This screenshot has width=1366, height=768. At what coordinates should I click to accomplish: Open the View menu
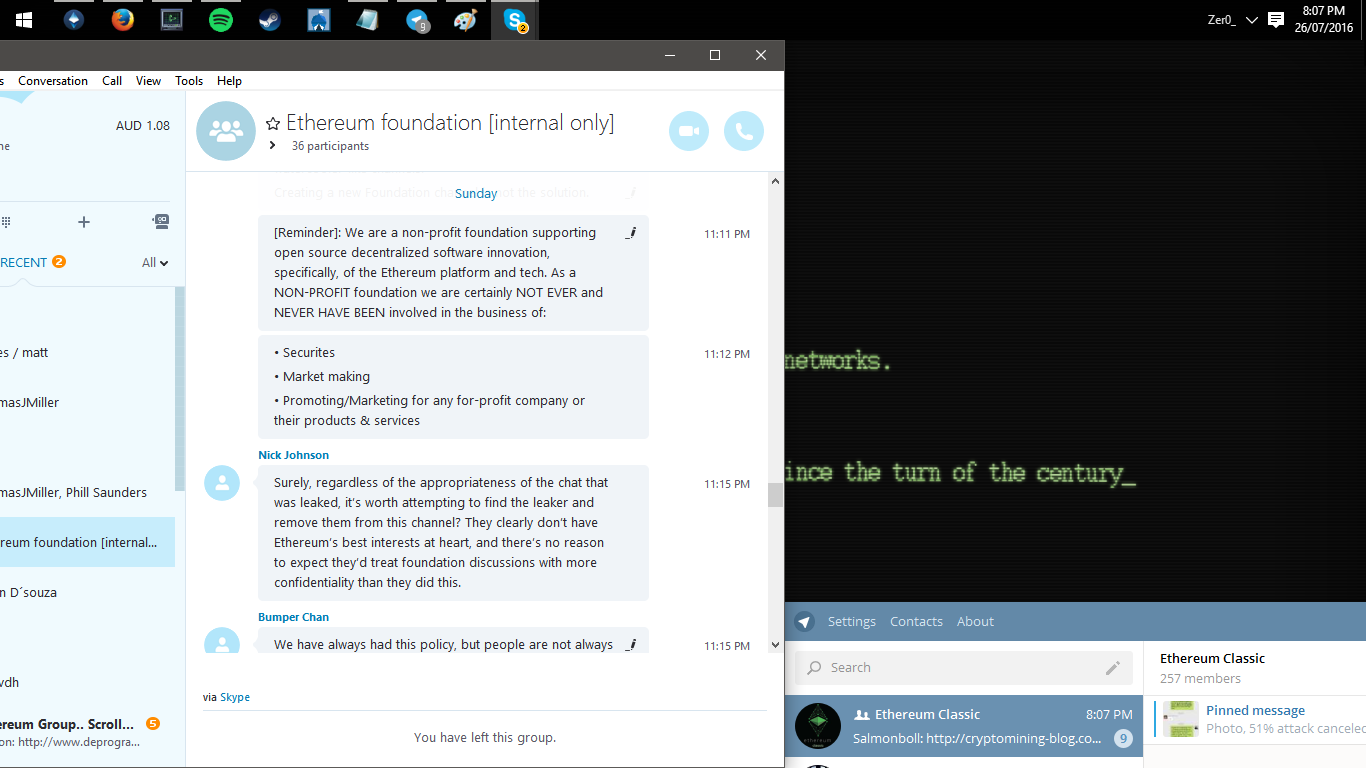click(148, 81)
